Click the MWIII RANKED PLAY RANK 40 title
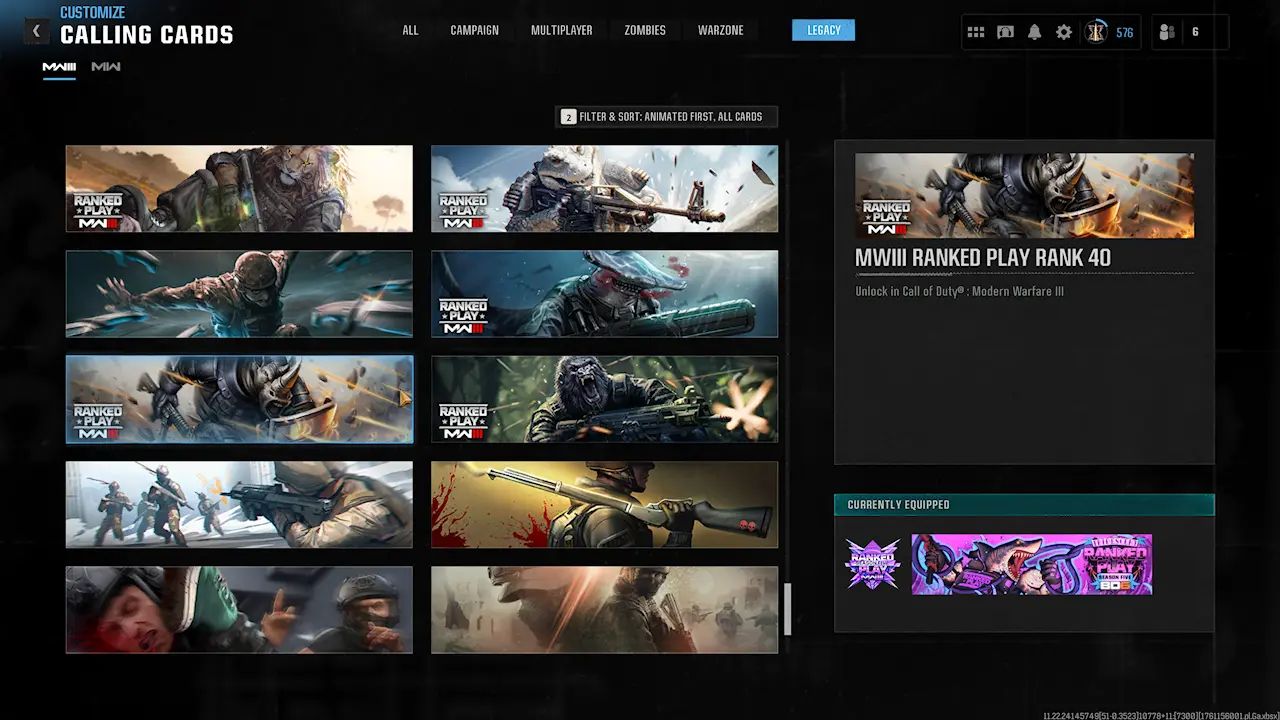 983,258
